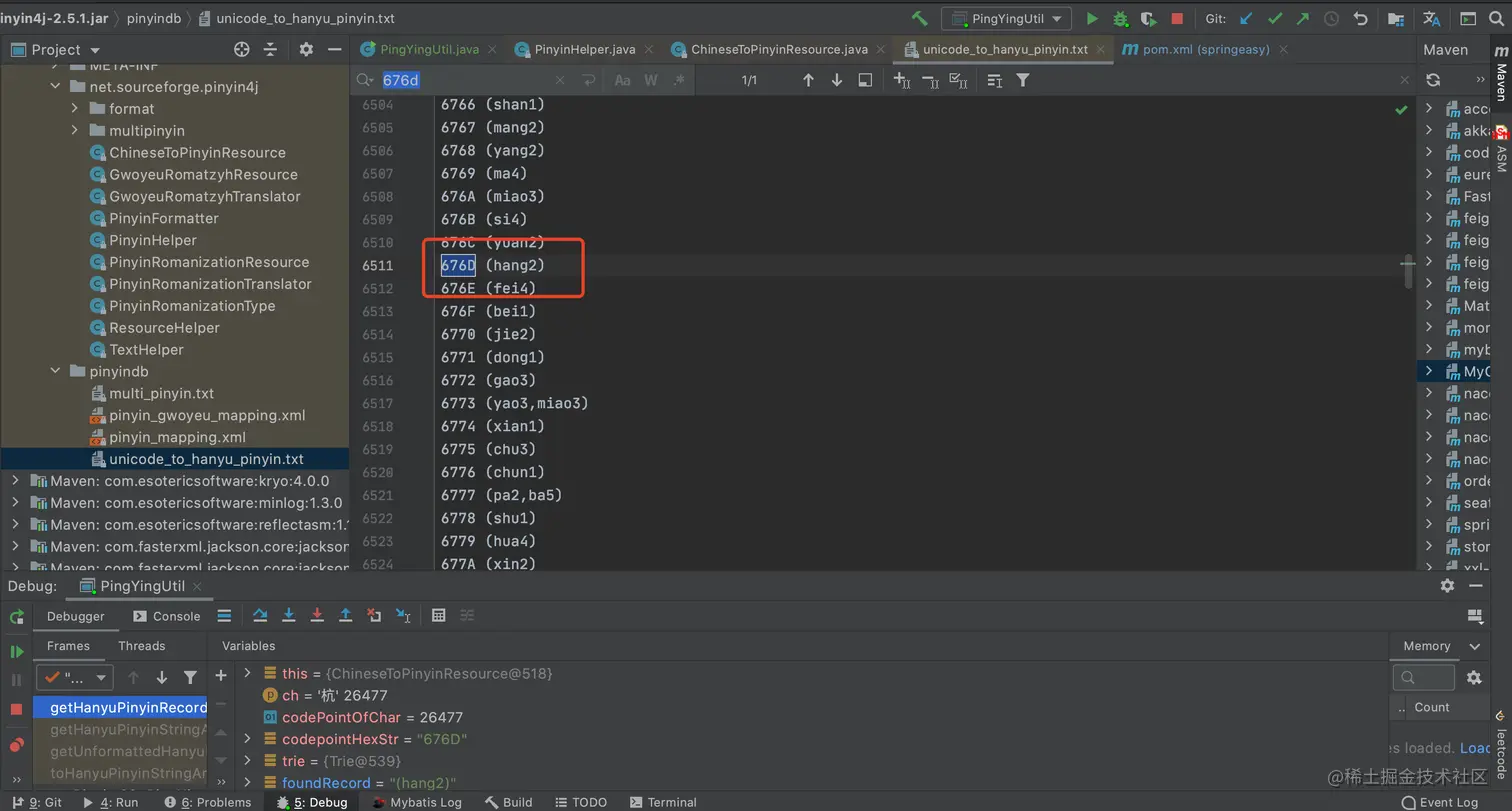Expand the multipinyin package folder
Image resolution: width=1512 pixels, height=811 pixels.
click(x=75, y=131)
